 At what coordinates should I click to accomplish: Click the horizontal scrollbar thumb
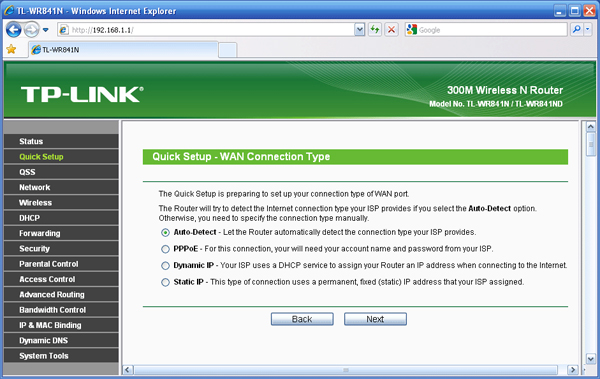point(346,369)
